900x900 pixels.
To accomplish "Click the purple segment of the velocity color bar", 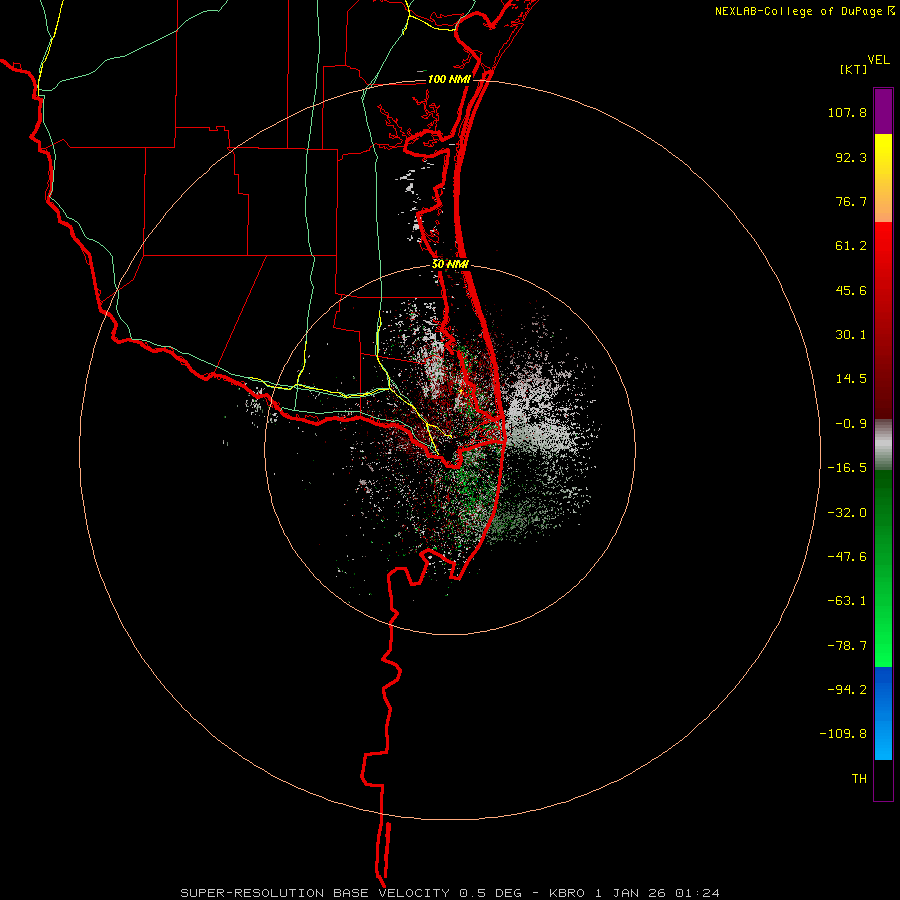I will pos(883,111).
